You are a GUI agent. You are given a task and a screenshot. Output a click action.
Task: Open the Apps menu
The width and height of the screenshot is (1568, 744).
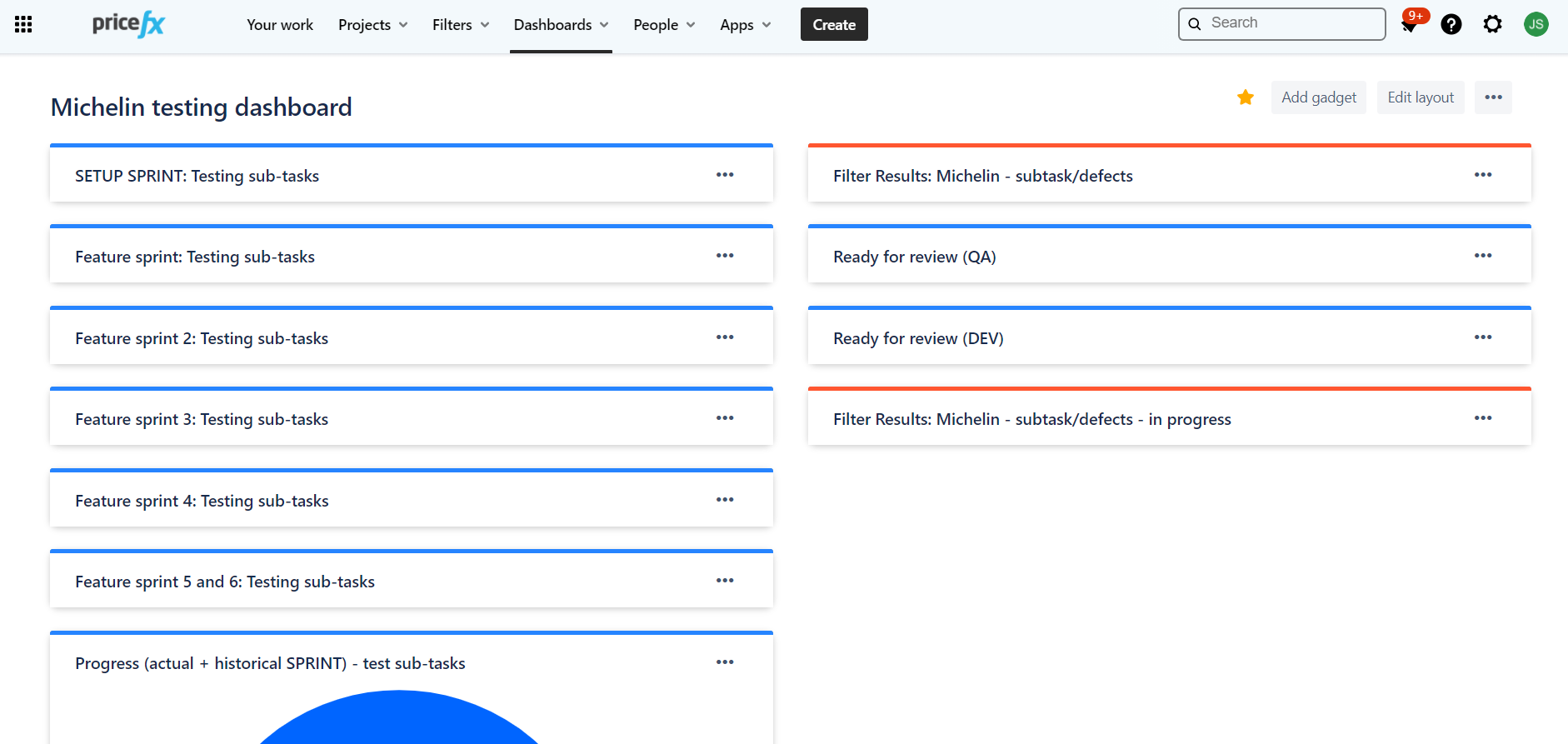[745, 25]
